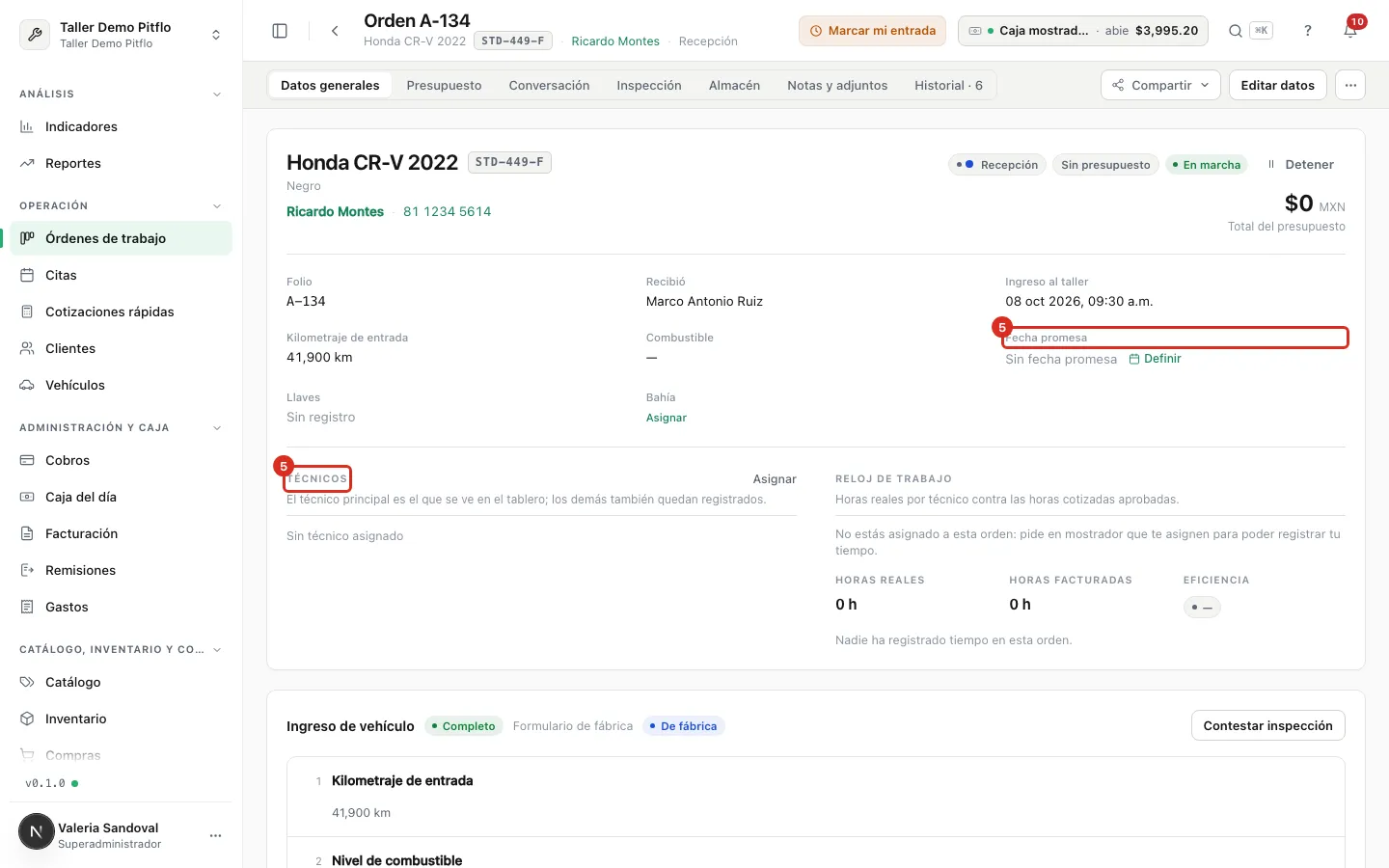Open Indicadores in the sidebar
The height and width of the screenshot is (868, 1389).
tap(122, 126)
